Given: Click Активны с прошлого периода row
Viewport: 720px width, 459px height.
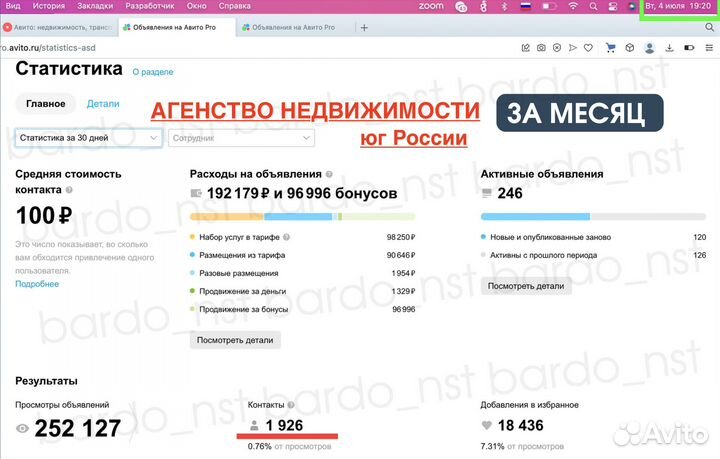Looking at the screenshot, I should 593,255.
